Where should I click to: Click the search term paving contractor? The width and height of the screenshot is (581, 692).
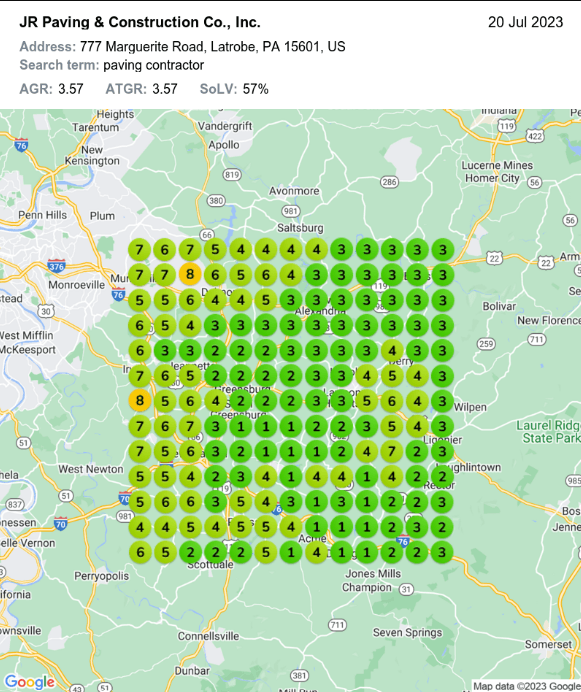tap(154, 65)
